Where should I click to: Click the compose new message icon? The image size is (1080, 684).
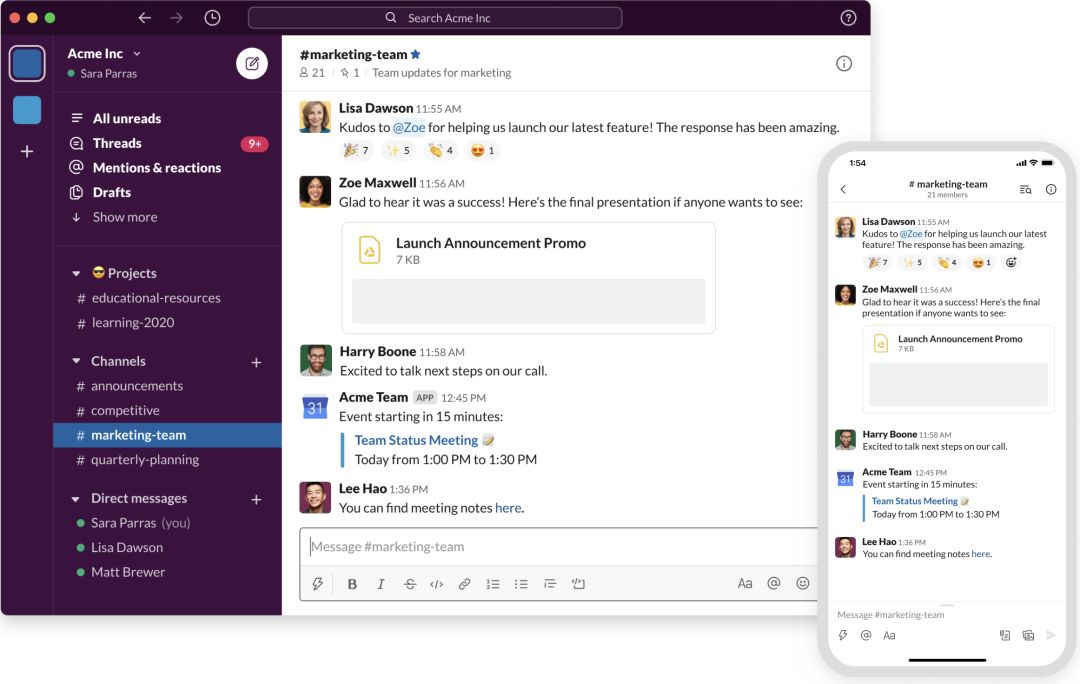coord(252,63)
